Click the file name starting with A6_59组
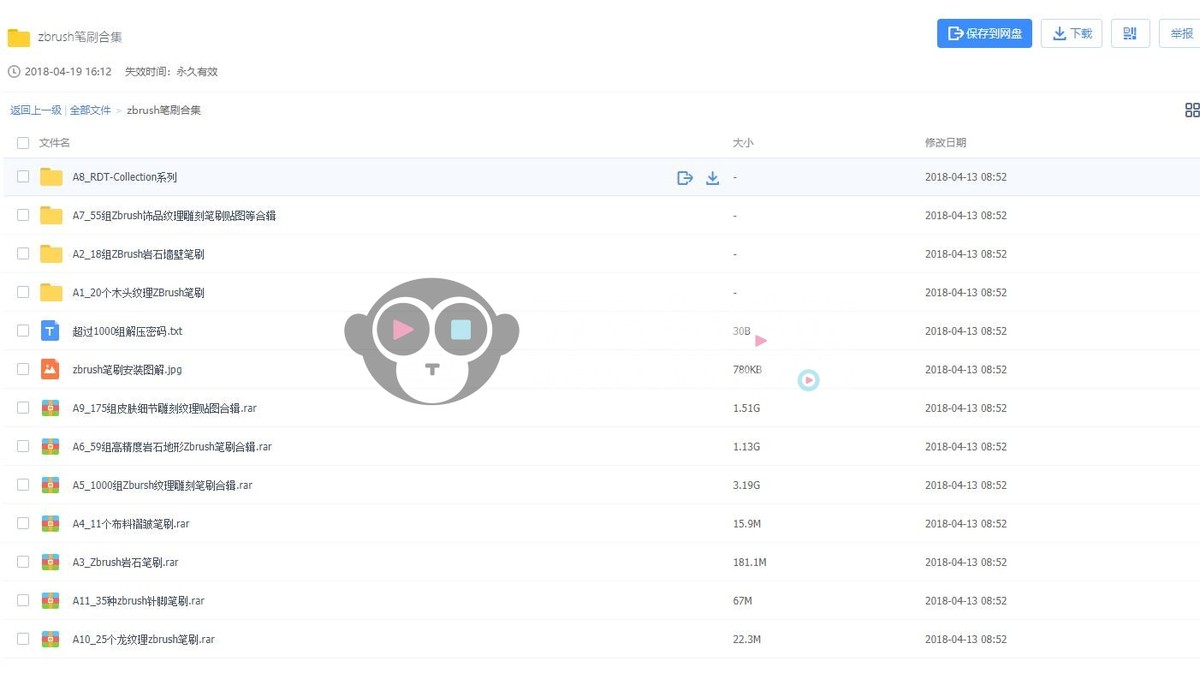This screenshot has width=1200, height=684. click(x=172, y=446)
